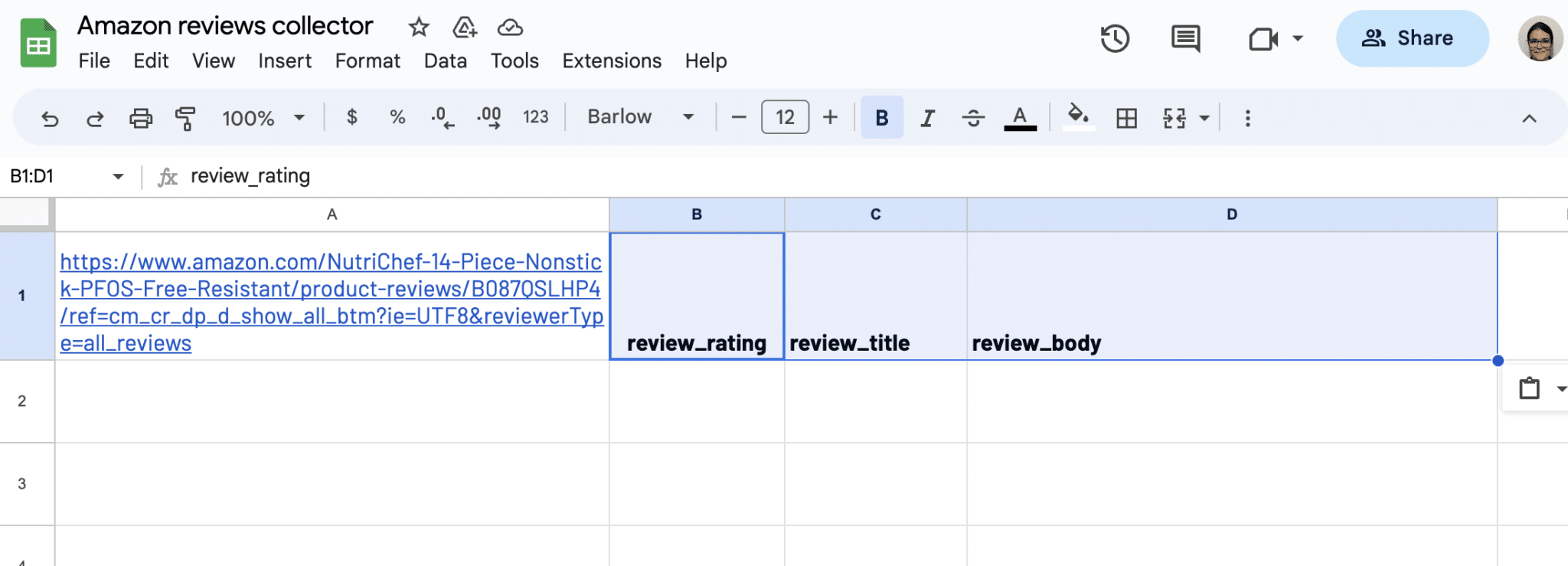
Task: Open the fill color picker
Action: click(x=1078, y=118)
